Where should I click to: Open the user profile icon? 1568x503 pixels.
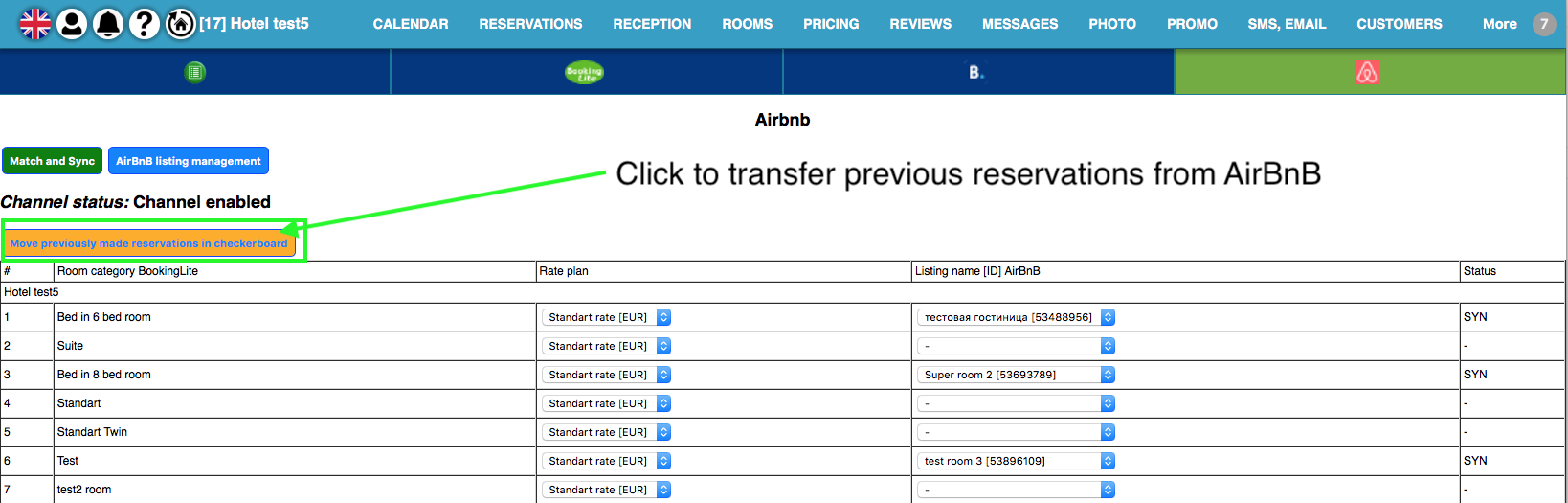tap(72, 23)
